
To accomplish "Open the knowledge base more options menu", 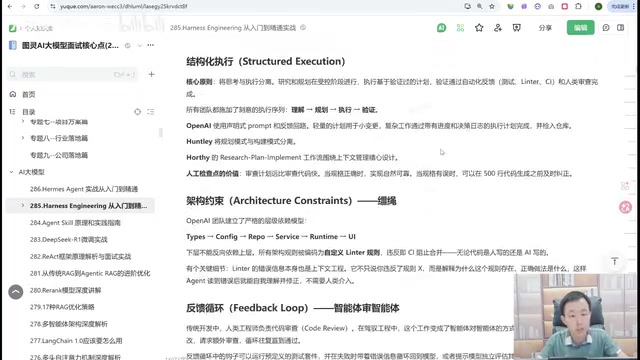I will pos(151,45).
